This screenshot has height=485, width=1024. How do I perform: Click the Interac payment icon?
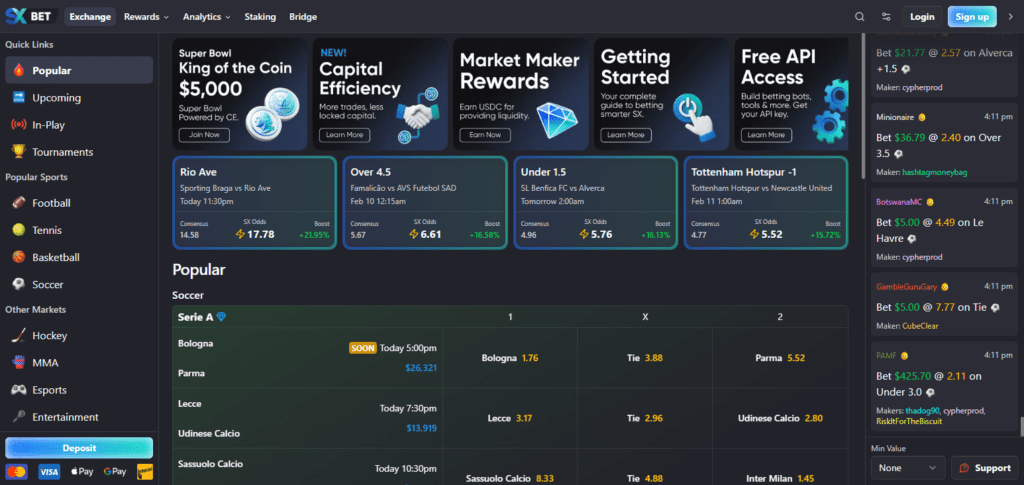coord(145,471)
